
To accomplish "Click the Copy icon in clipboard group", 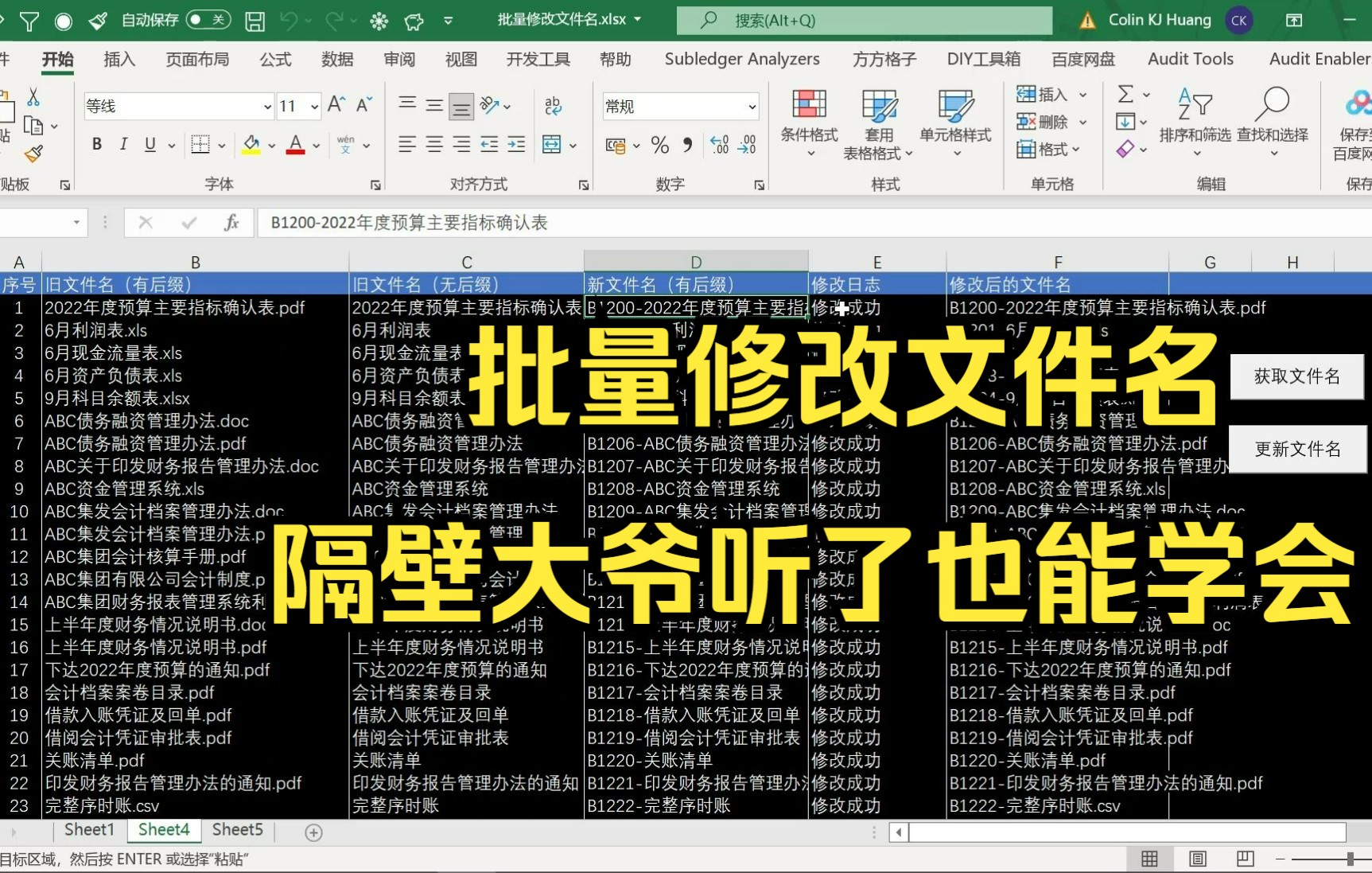I will [33, 126].
